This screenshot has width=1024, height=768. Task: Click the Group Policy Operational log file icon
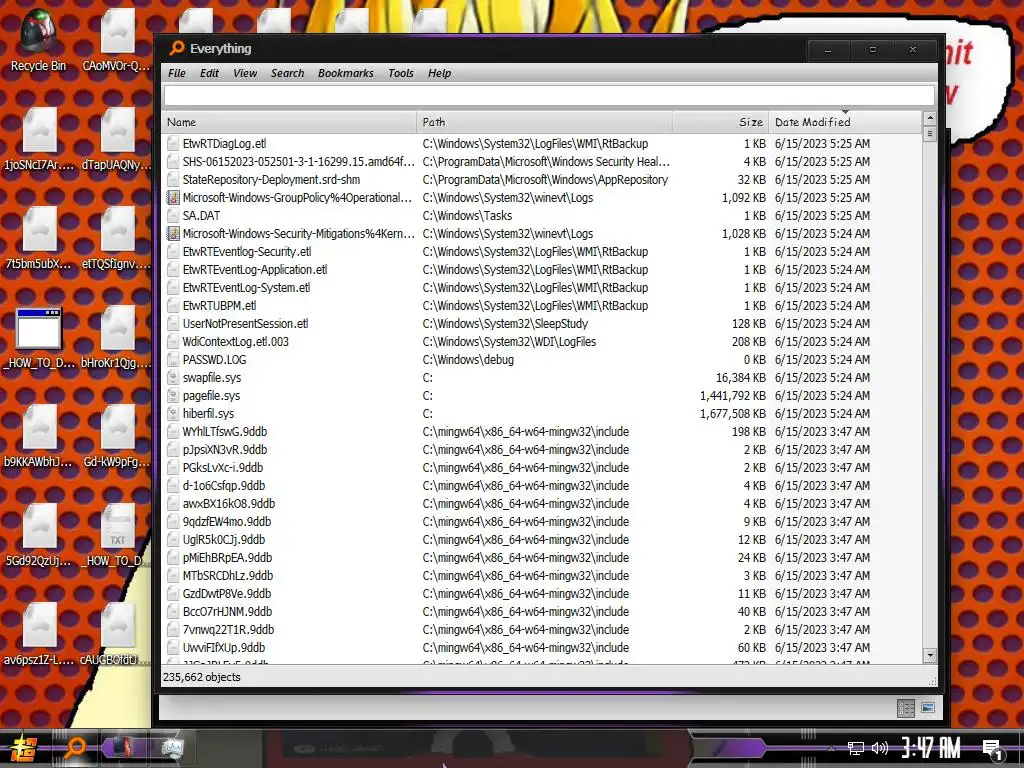tap(173, 197)
